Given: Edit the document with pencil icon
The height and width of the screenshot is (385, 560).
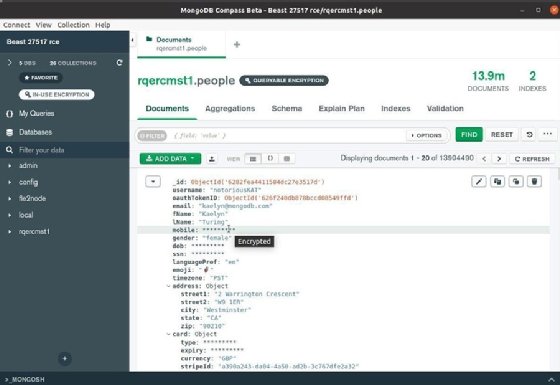Looking at the screenshot, I should tap(479, 181).
